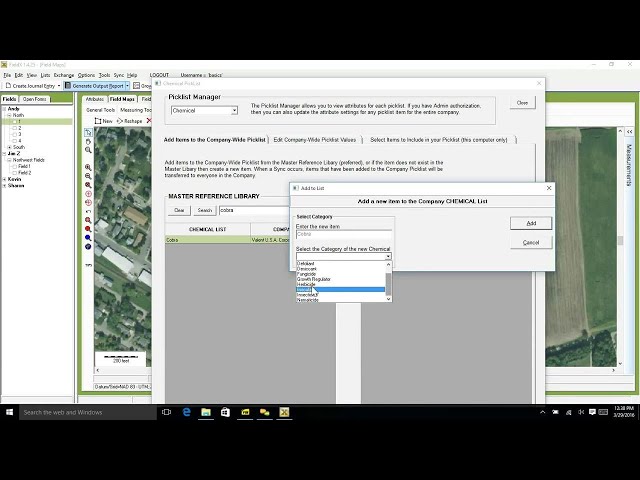
Task: Switch to the Attributes tab
Action: (x=95, y=99)
